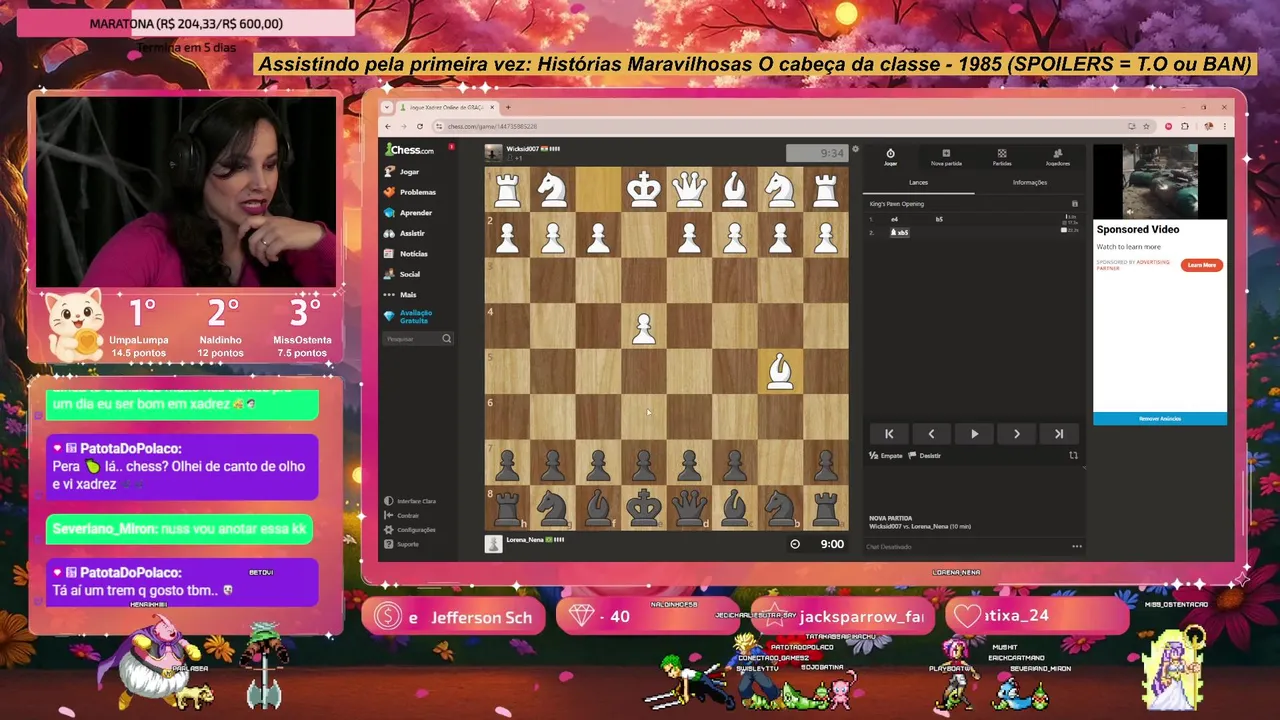Open the browser tab search dropdown
Viewport: 1280px width, 720px height.
click(x=389, y=107)
